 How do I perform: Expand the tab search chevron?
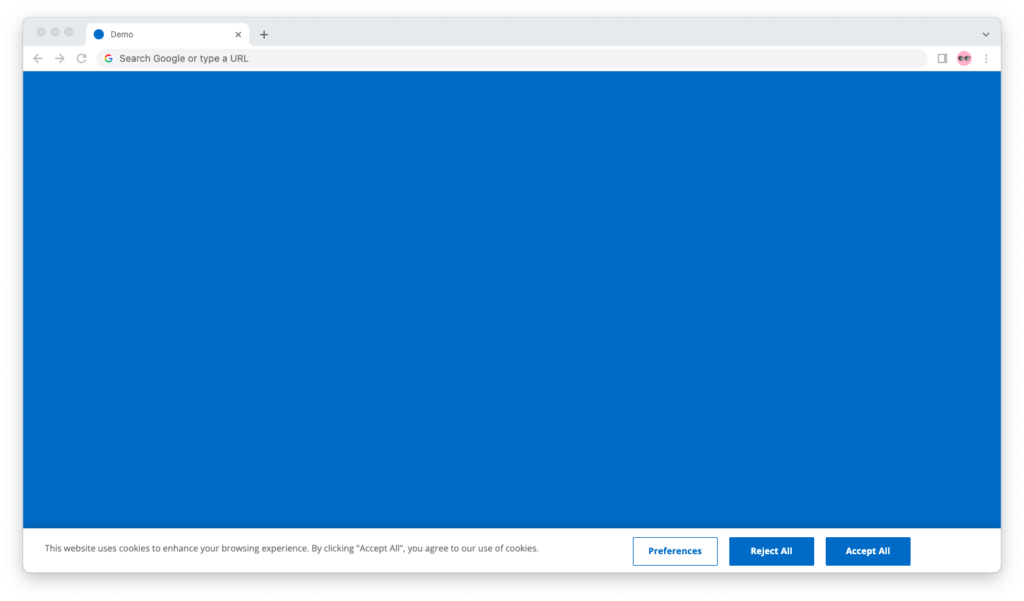[x=985, y=35]
